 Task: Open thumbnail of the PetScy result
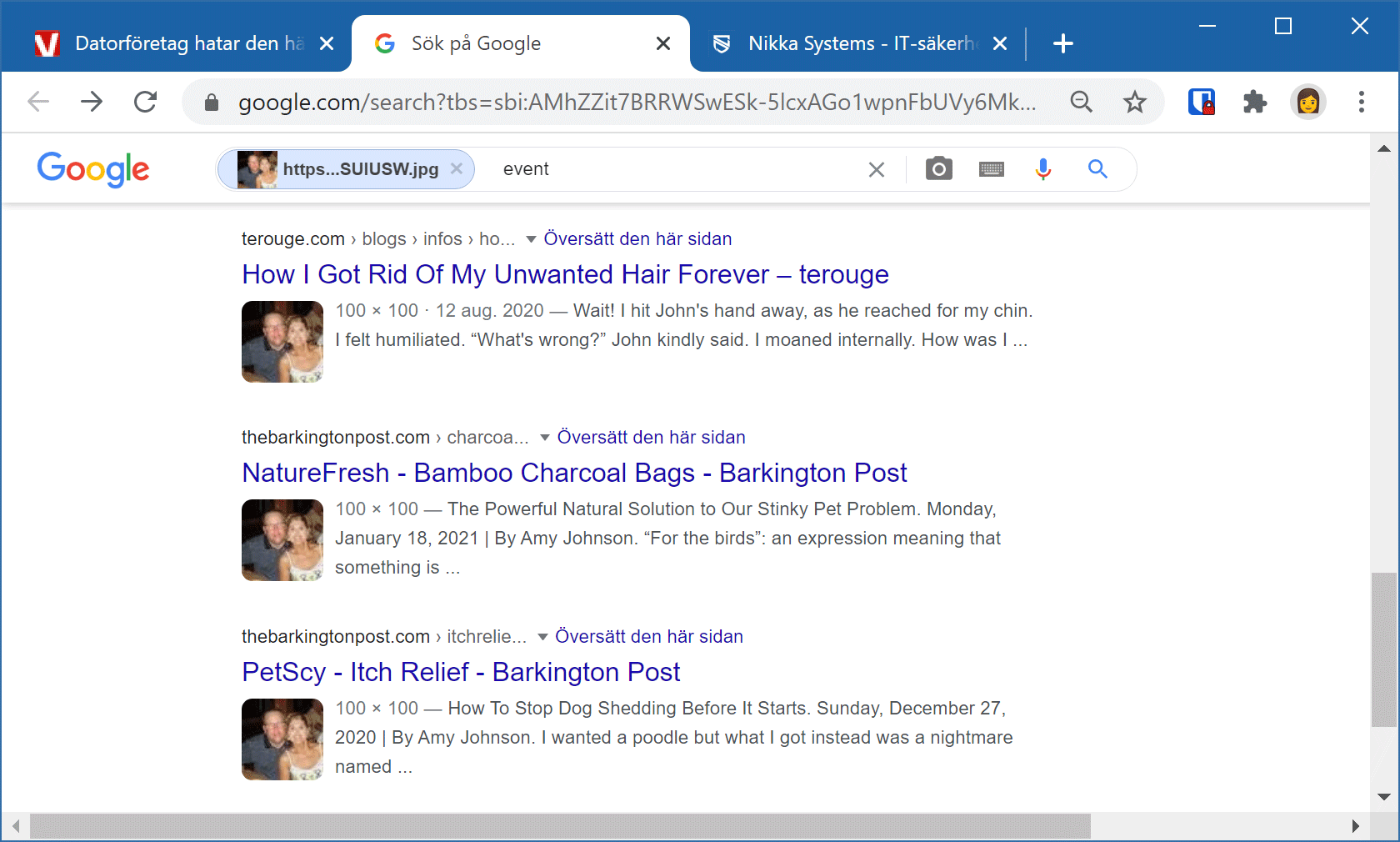pos(282,739)
